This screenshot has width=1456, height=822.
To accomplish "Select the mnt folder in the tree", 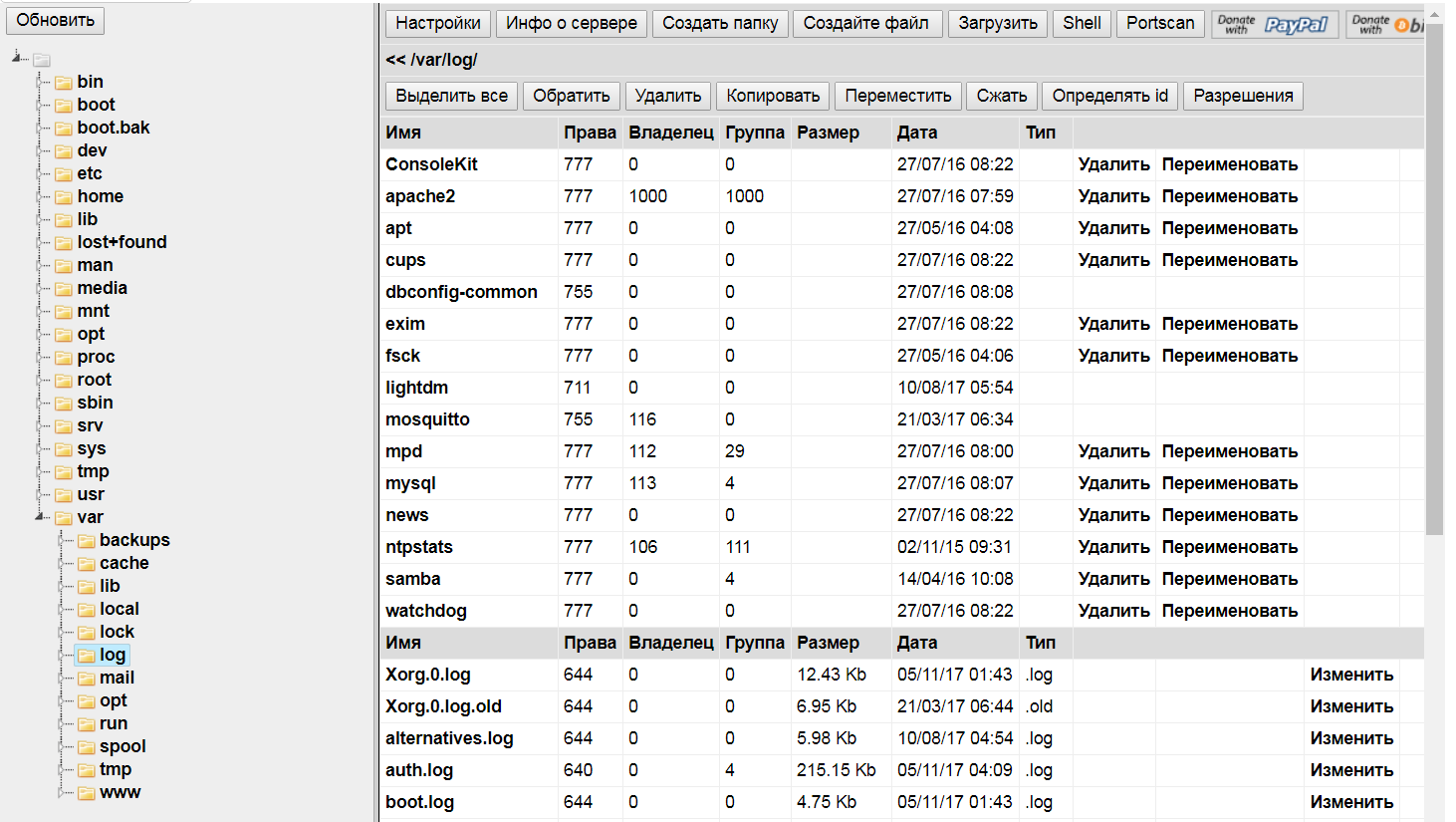I will pyautogui.click(x=94, y=311).
